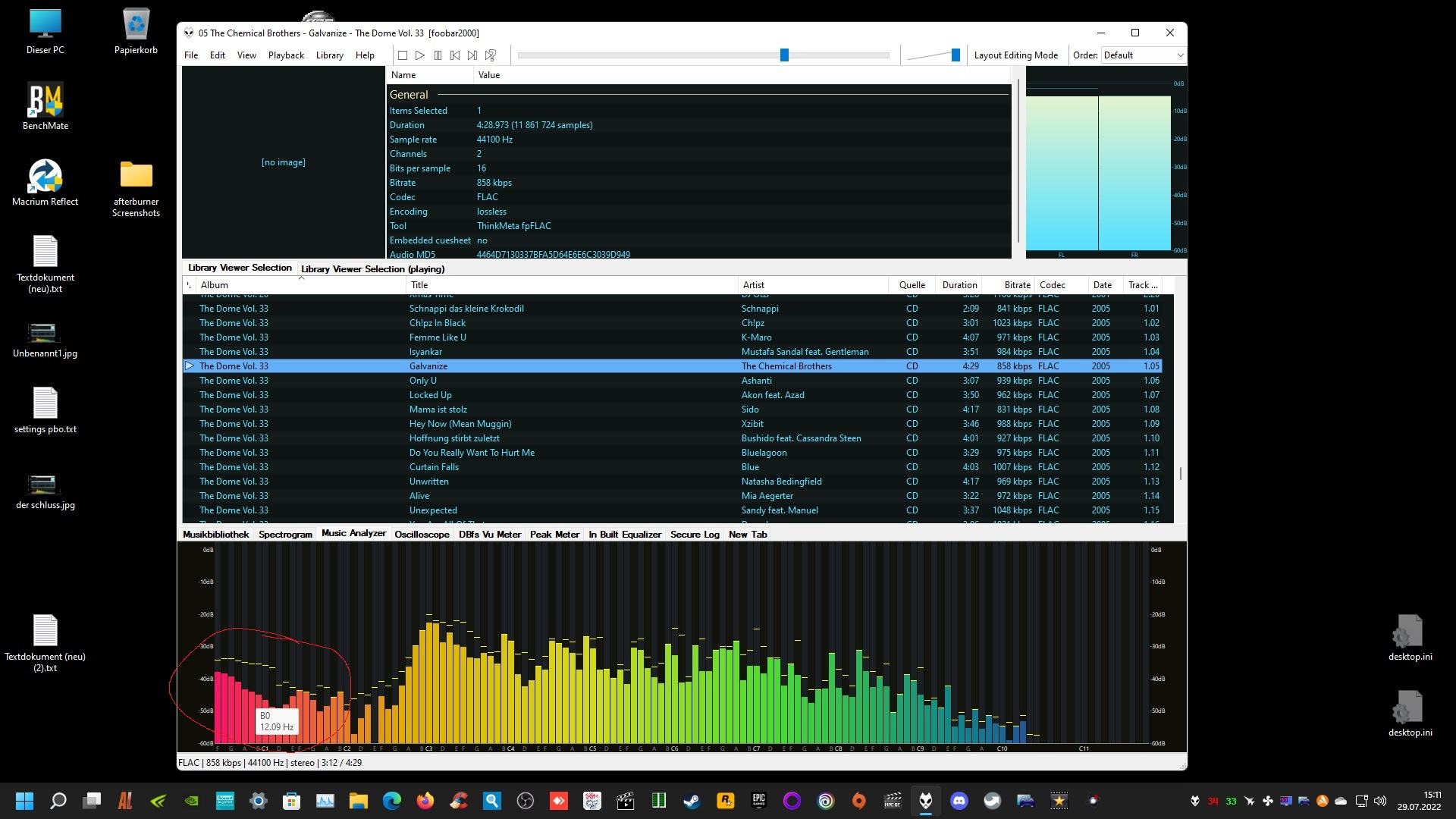Sort playlist by Album column header

[x=301, y=285]
